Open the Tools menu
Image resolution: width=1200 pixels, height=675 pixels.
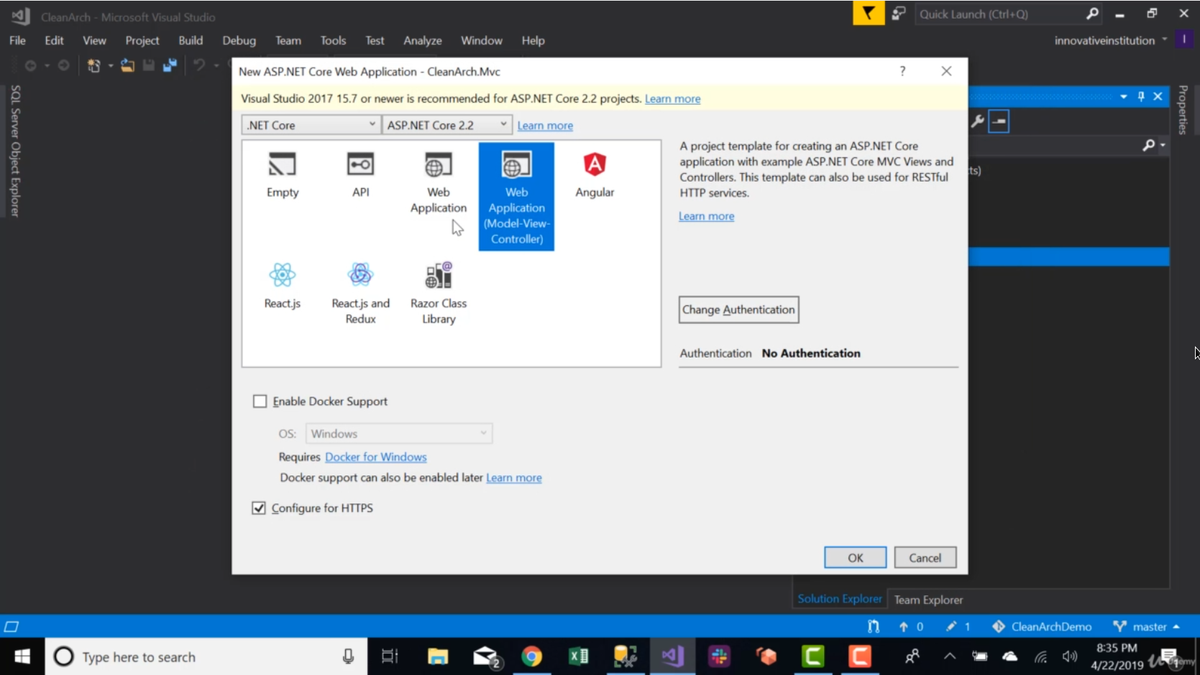[x=333, y=40]
